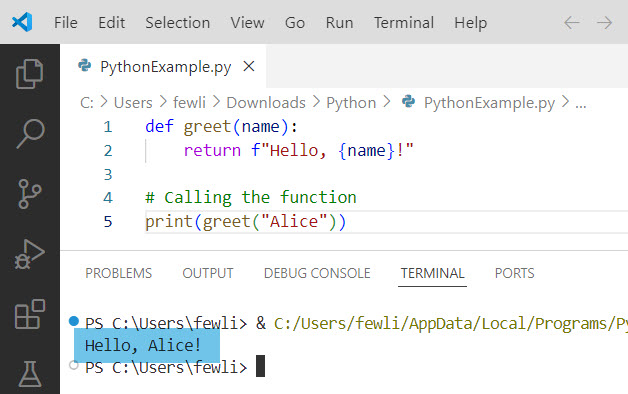Image resolution: width=628 pixels, height=394 pixels.
Task: Go back with the left arrow
Action: 572,23
